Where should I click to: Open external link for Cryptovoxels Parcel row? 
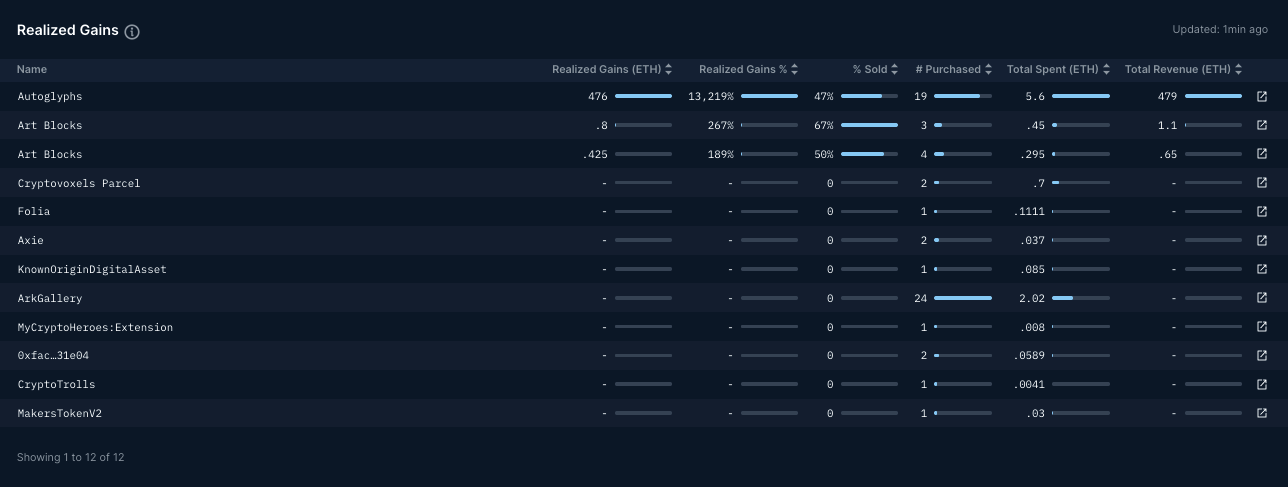pos(1262,183)
